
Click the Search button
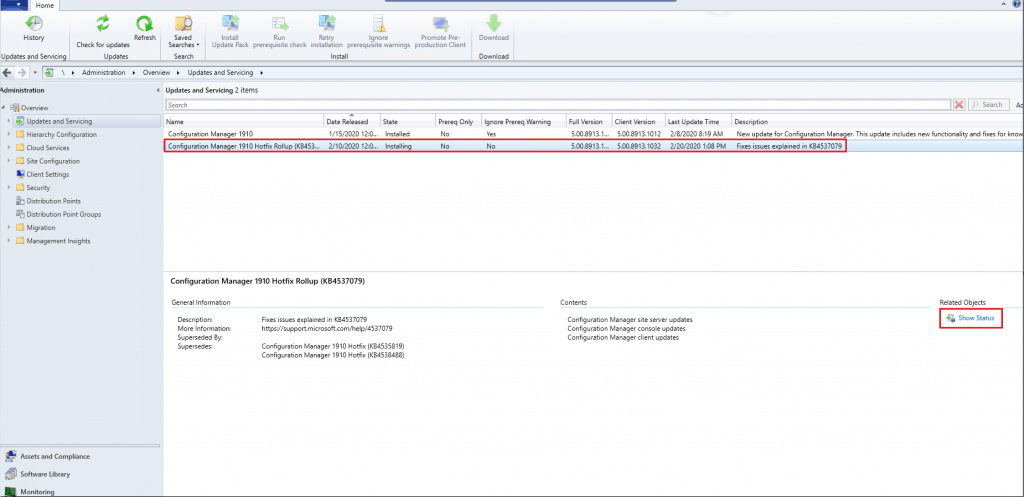(x=987, y=105)
